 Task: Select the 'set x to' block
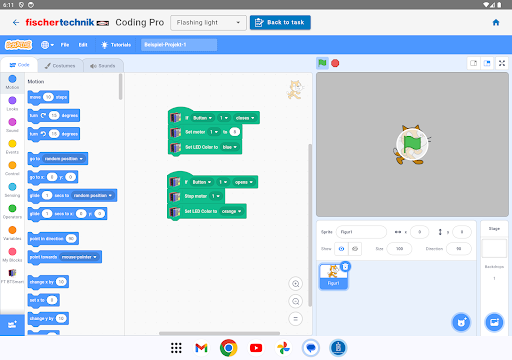coord(43,300)
